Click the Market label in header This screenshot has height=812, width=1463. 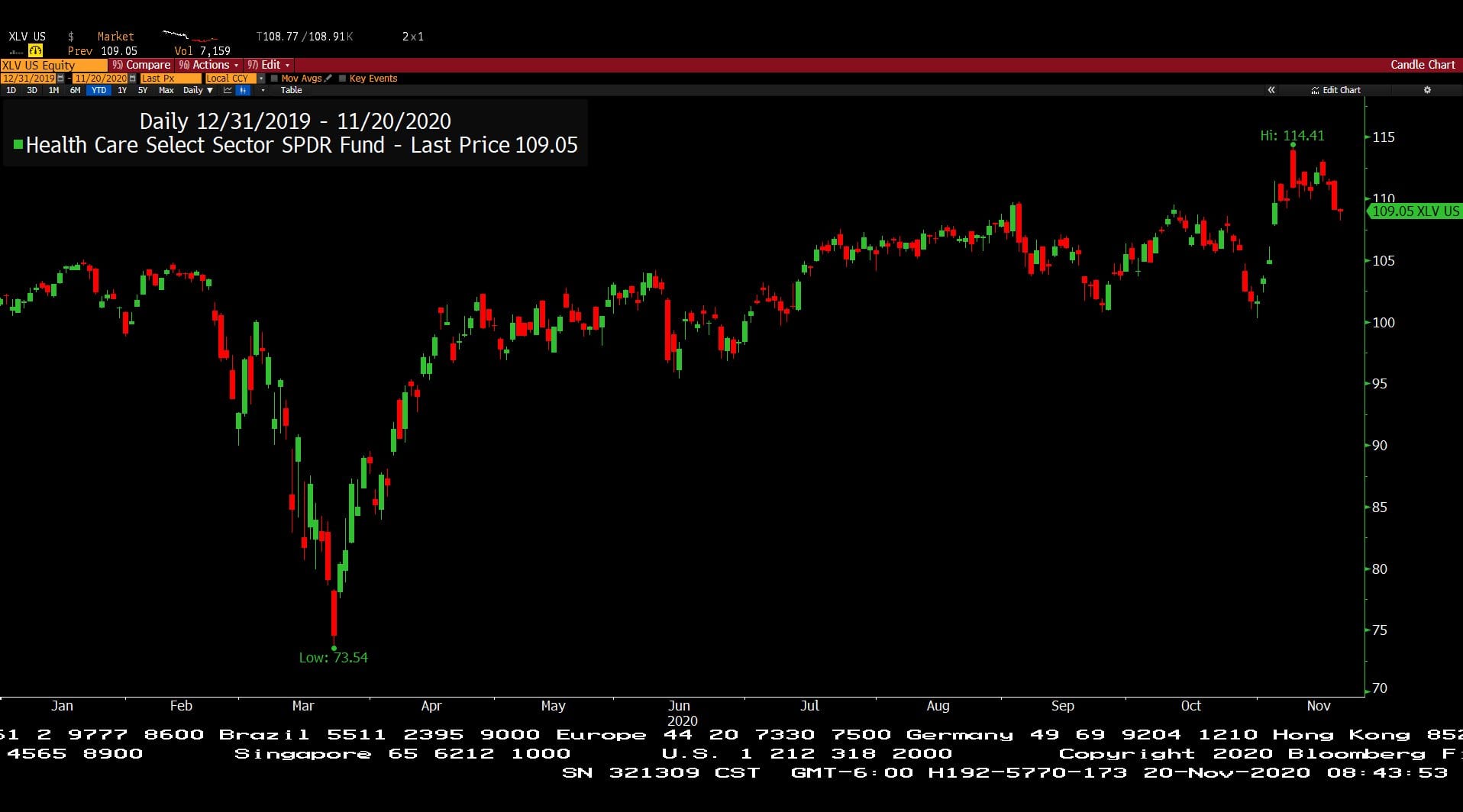pos(115,36)
